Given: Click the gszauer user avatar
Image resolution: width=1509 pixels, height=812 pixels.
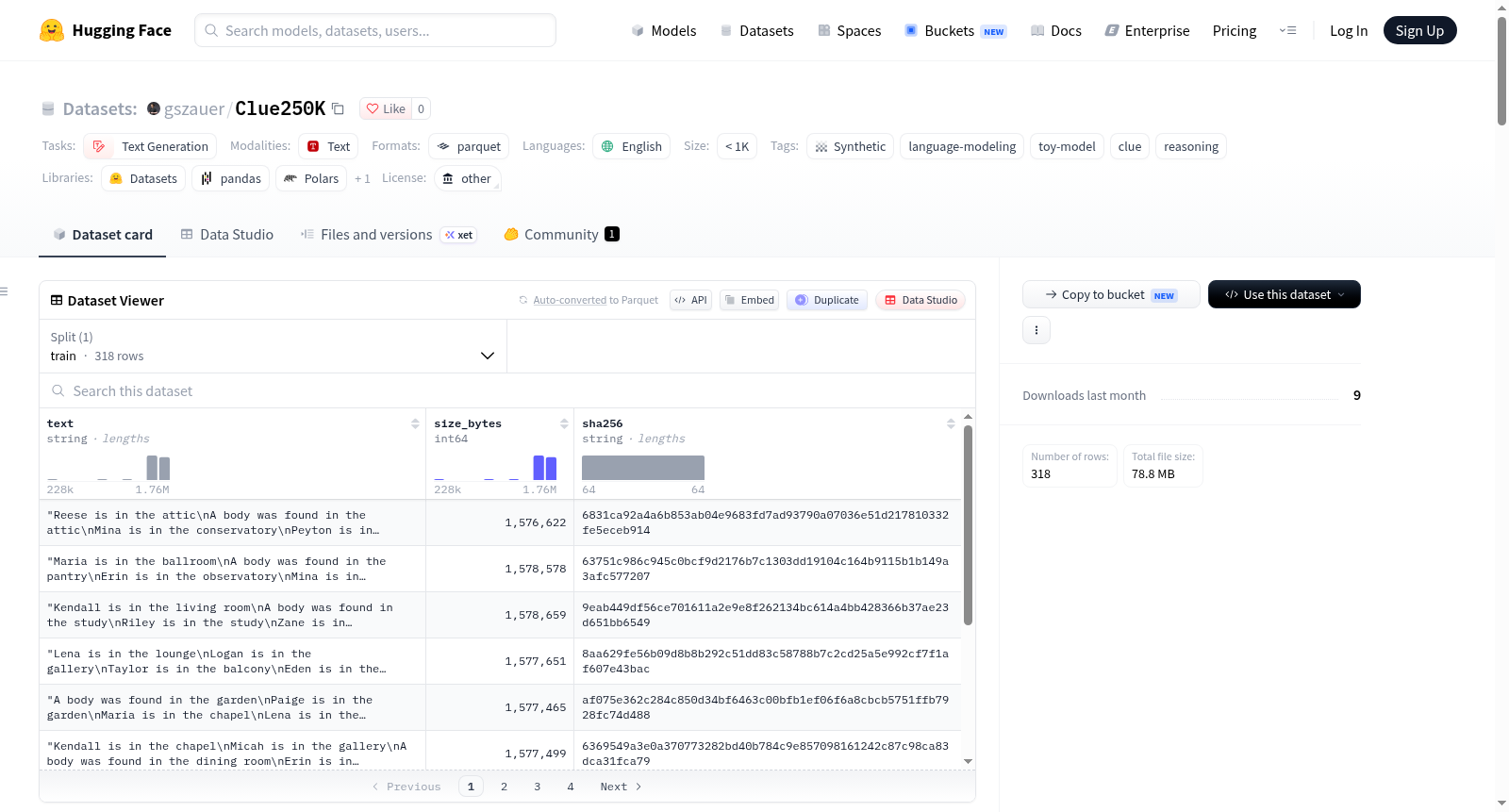Looking at the screenshot, I should [154, 108].
